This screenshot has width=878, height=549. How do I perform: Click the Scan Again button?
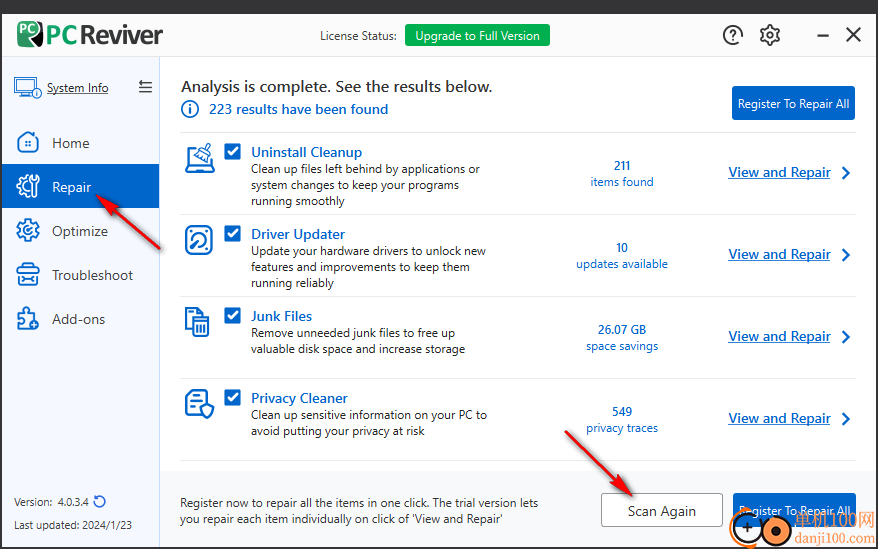click(x=661, y=510)
